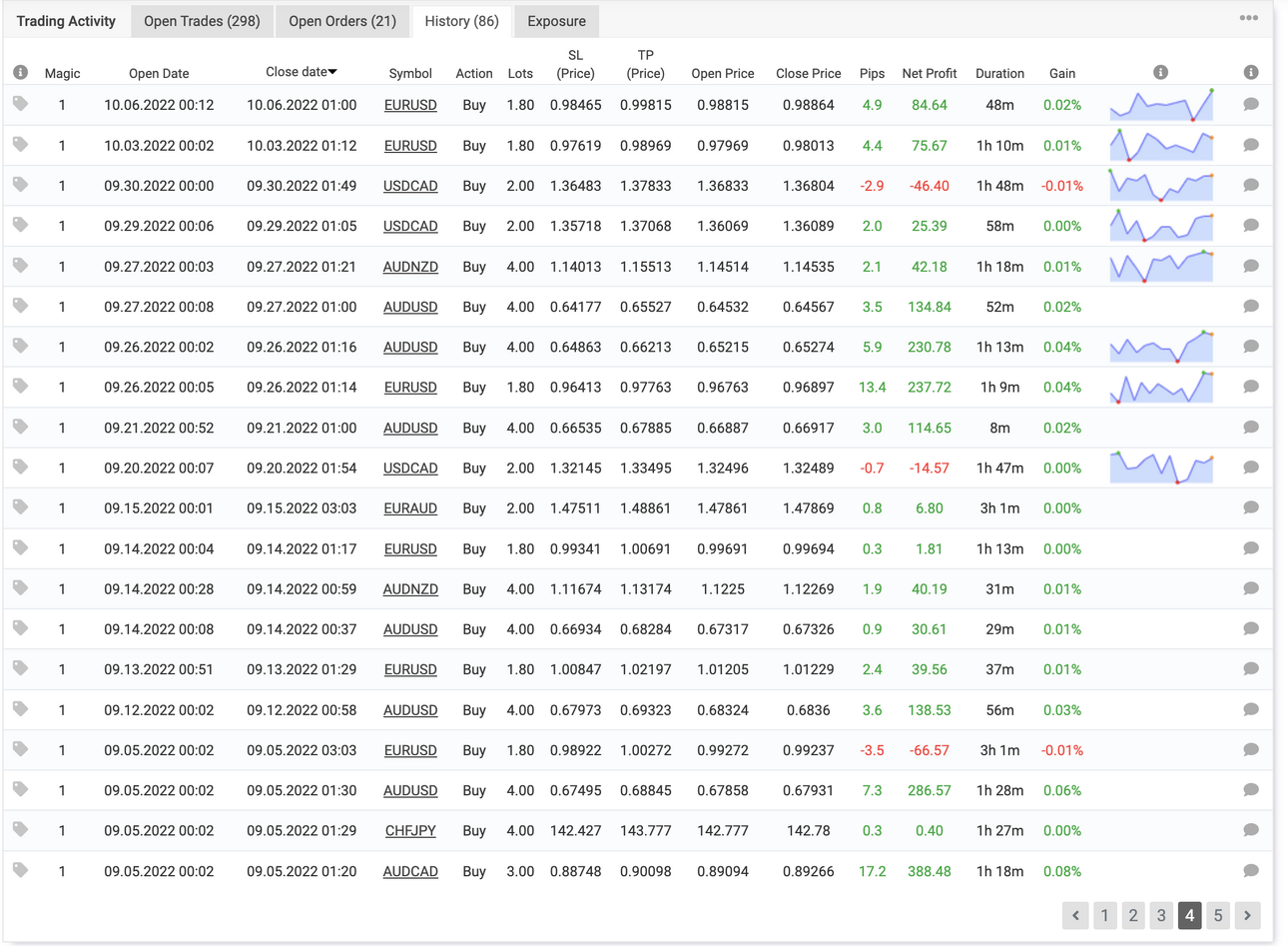Jump to page 2 of the history
Viewport: 1288px width, 946px height.
point(1133,915)
